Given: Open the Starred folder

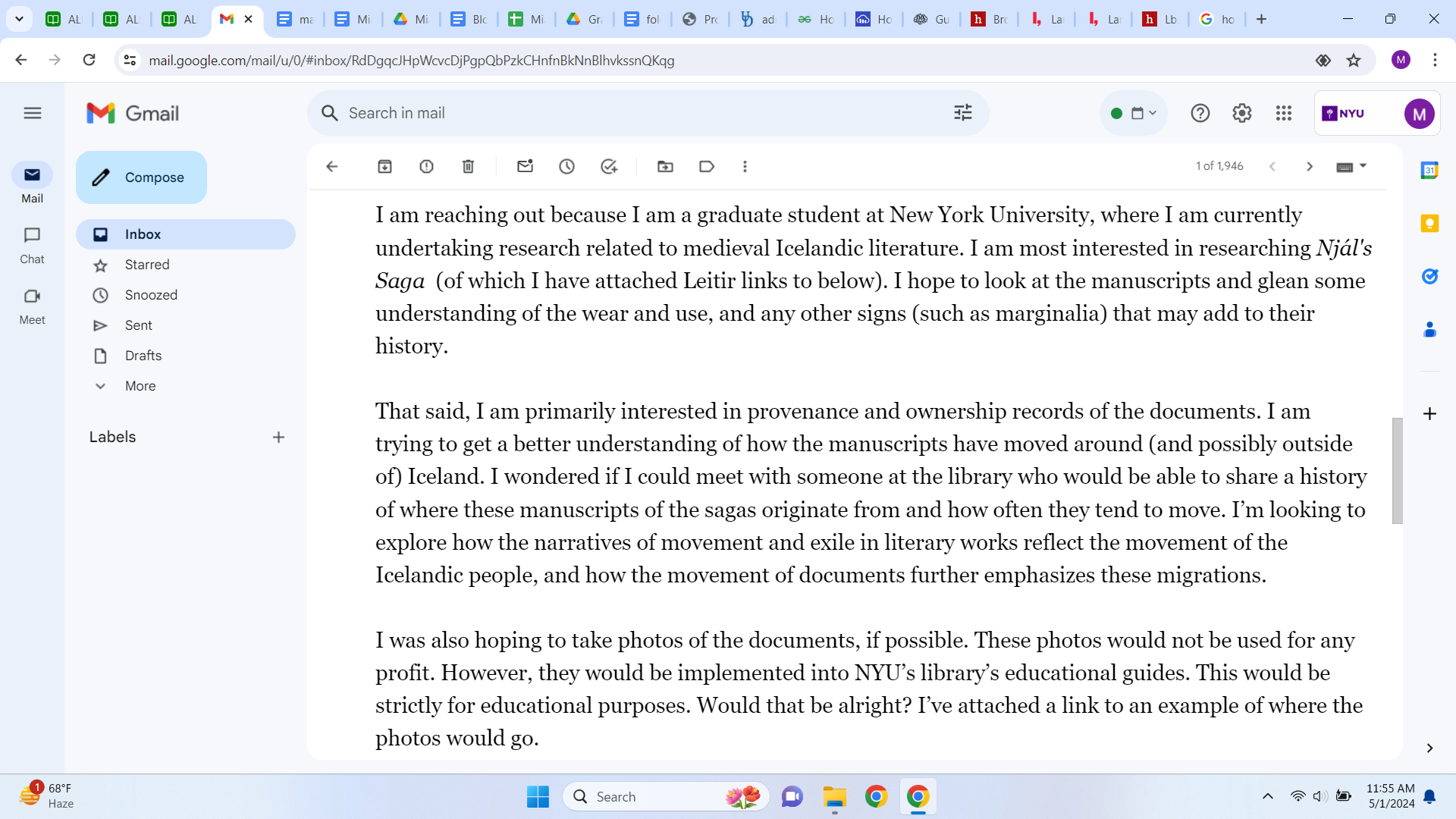Looking at the screenshot, I should 147,265.
